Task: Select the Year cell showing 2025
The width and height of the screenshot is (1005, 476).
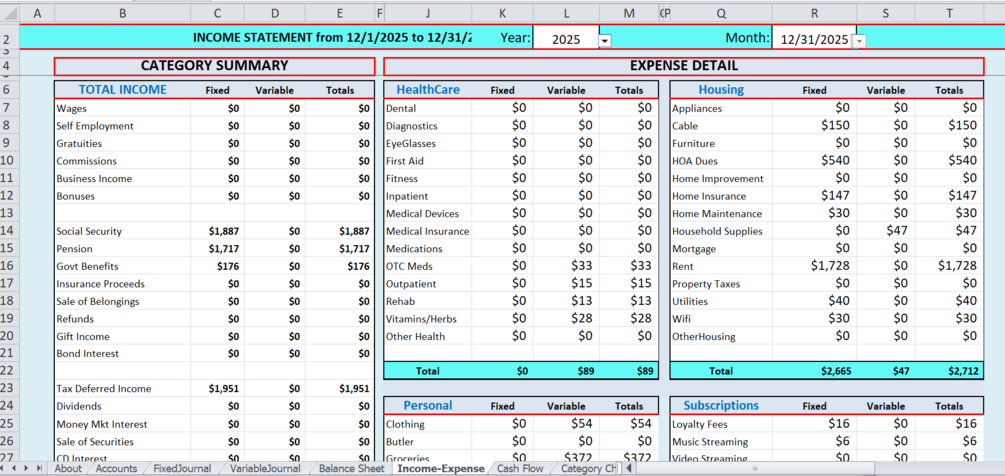Action: (566, 39)
